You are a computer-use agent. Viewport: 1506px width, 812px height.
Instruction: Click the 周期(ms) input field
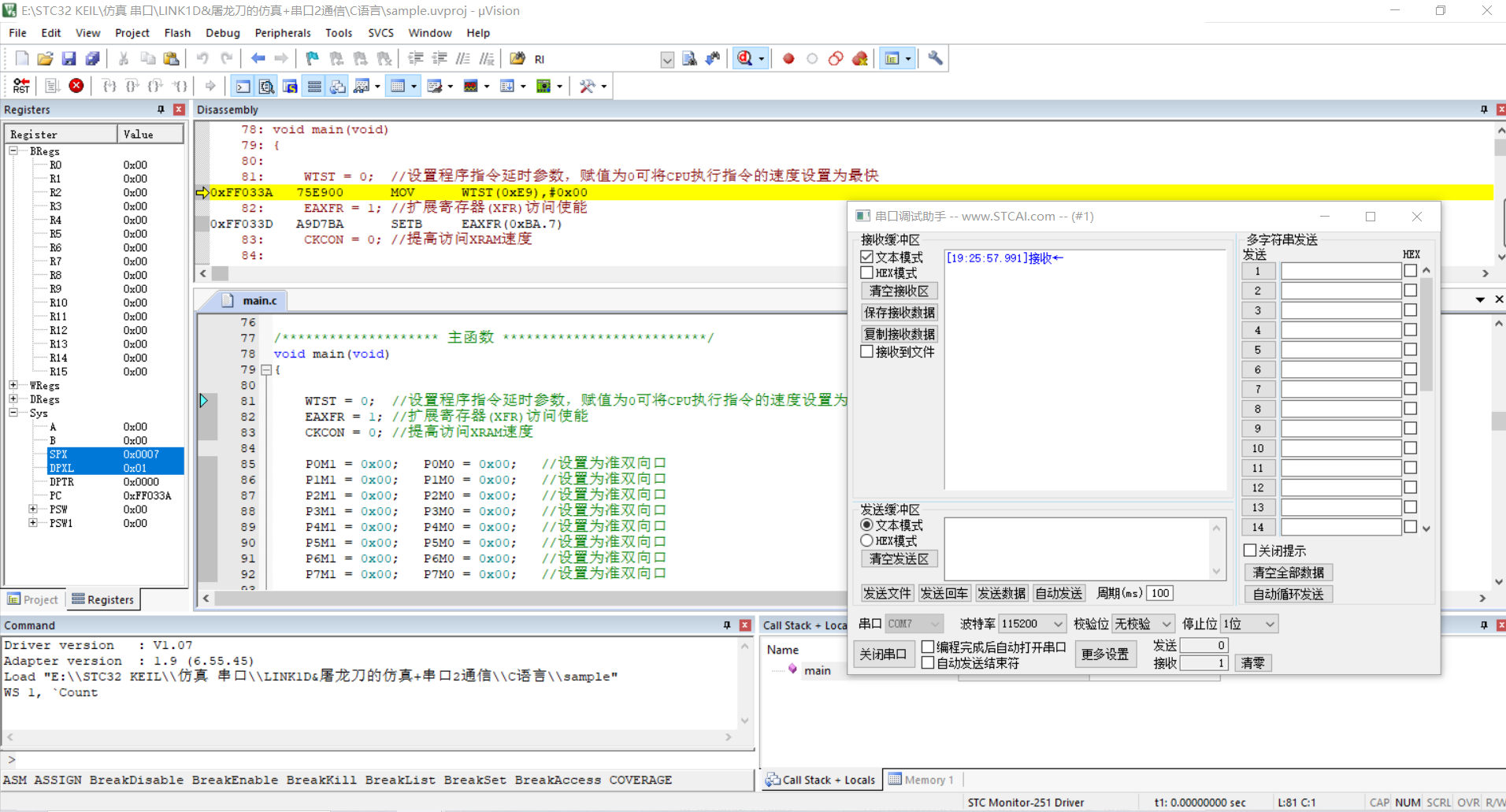[x=1160, y=593]
